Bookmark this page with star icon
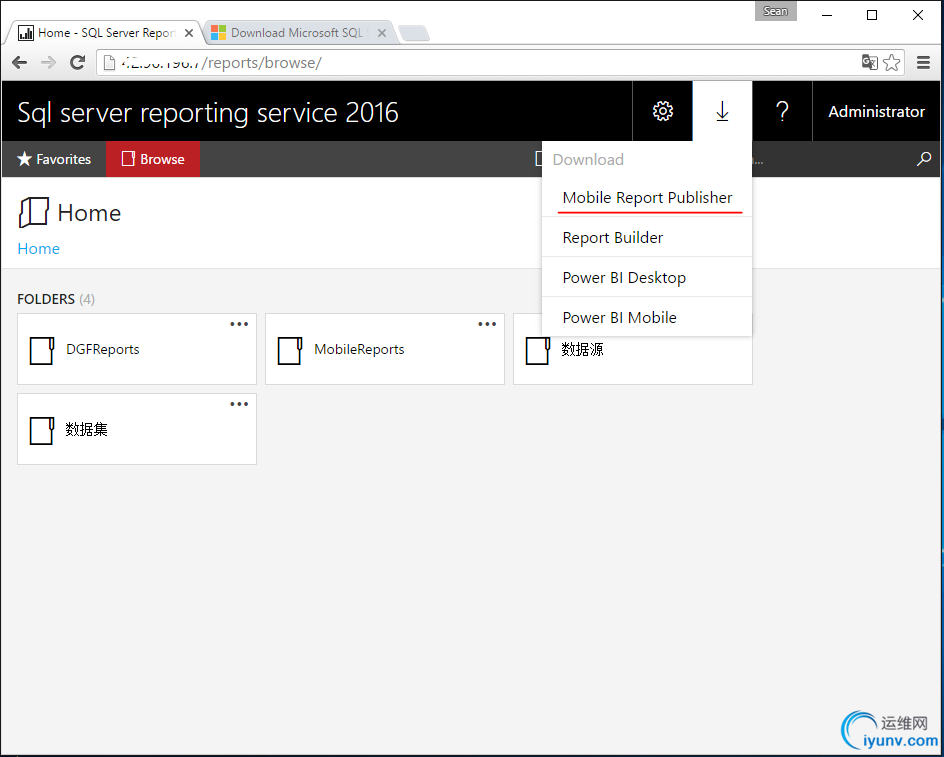 point(892,62)
